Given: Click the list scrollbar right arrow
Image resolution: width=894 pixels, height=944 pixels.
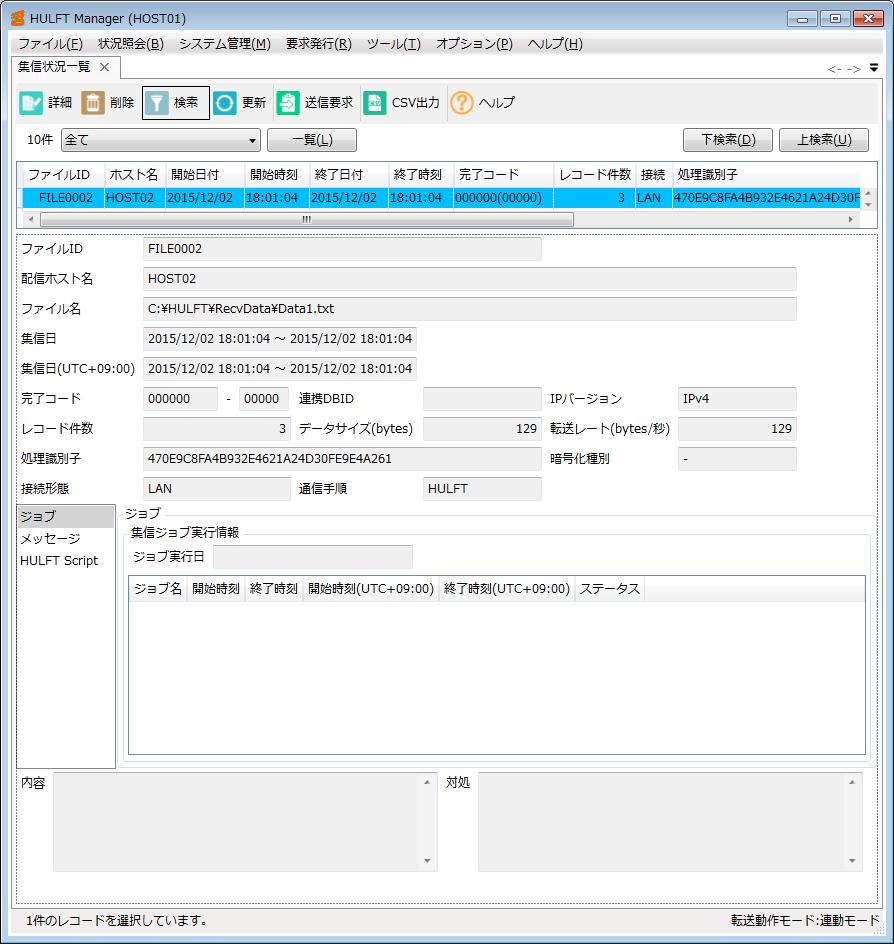Looking at the screenshot, I should 851,220.
